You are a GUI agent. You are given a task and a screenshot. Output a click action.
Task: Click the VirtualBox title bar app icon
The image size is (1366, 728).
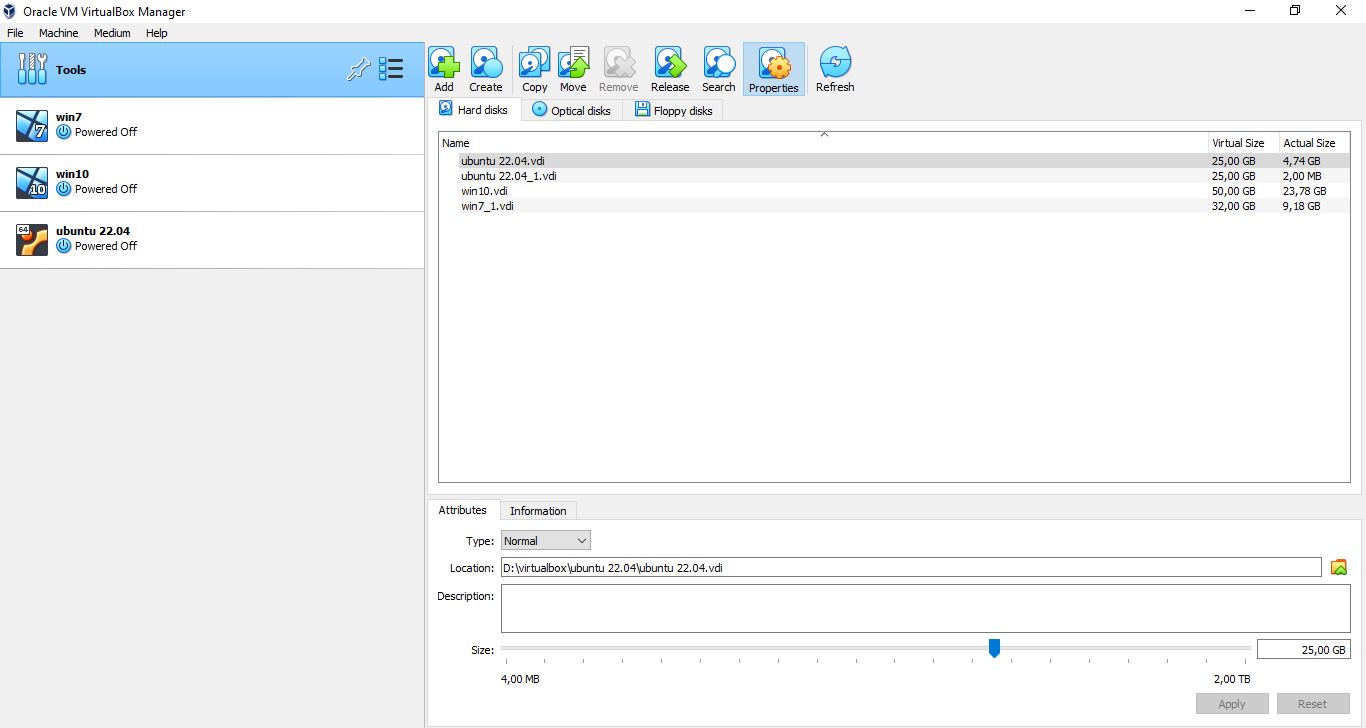pyautogui.click(x=10, y=11)
